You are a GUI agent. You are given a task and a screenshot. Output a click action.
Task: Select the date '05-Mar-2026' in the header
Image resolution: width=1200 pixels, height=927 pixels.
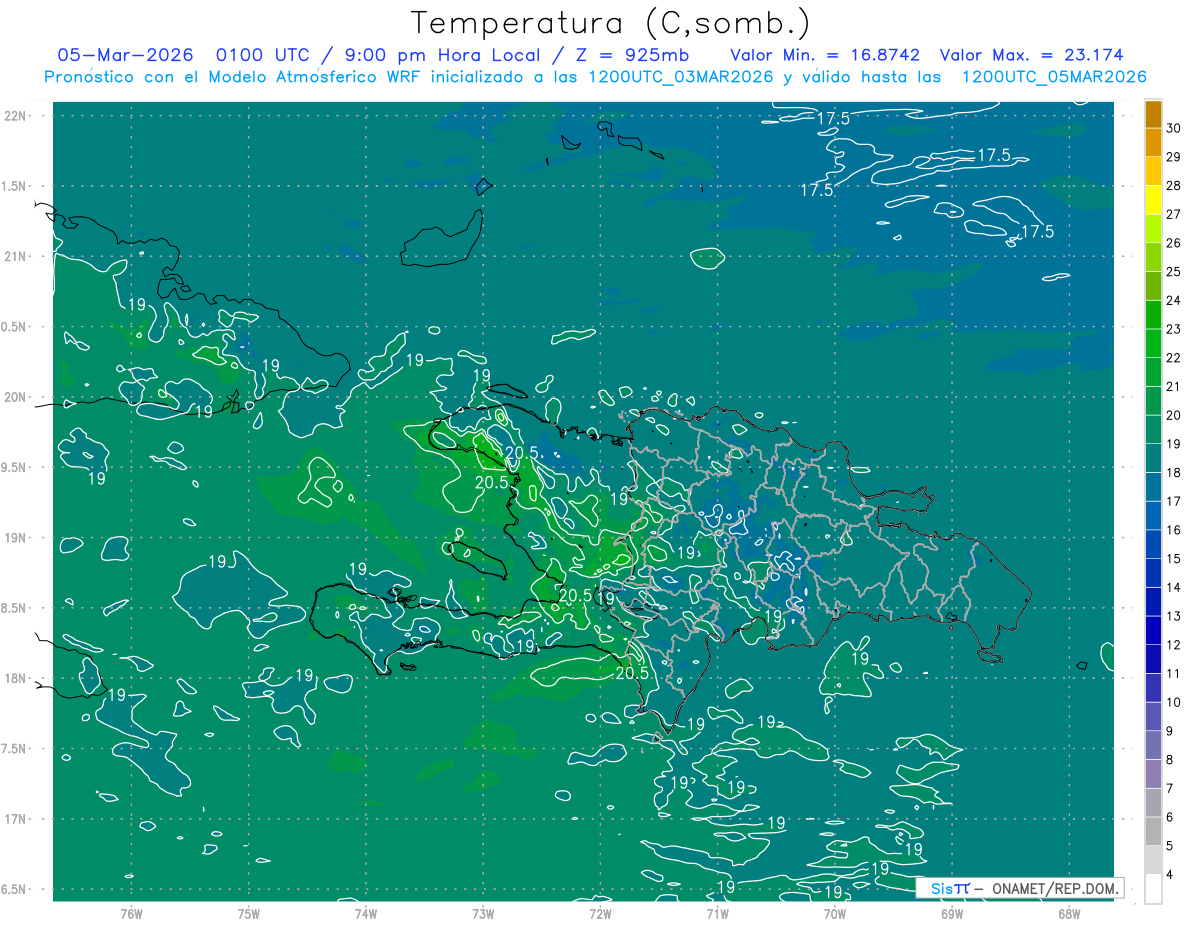coord(124,55)
